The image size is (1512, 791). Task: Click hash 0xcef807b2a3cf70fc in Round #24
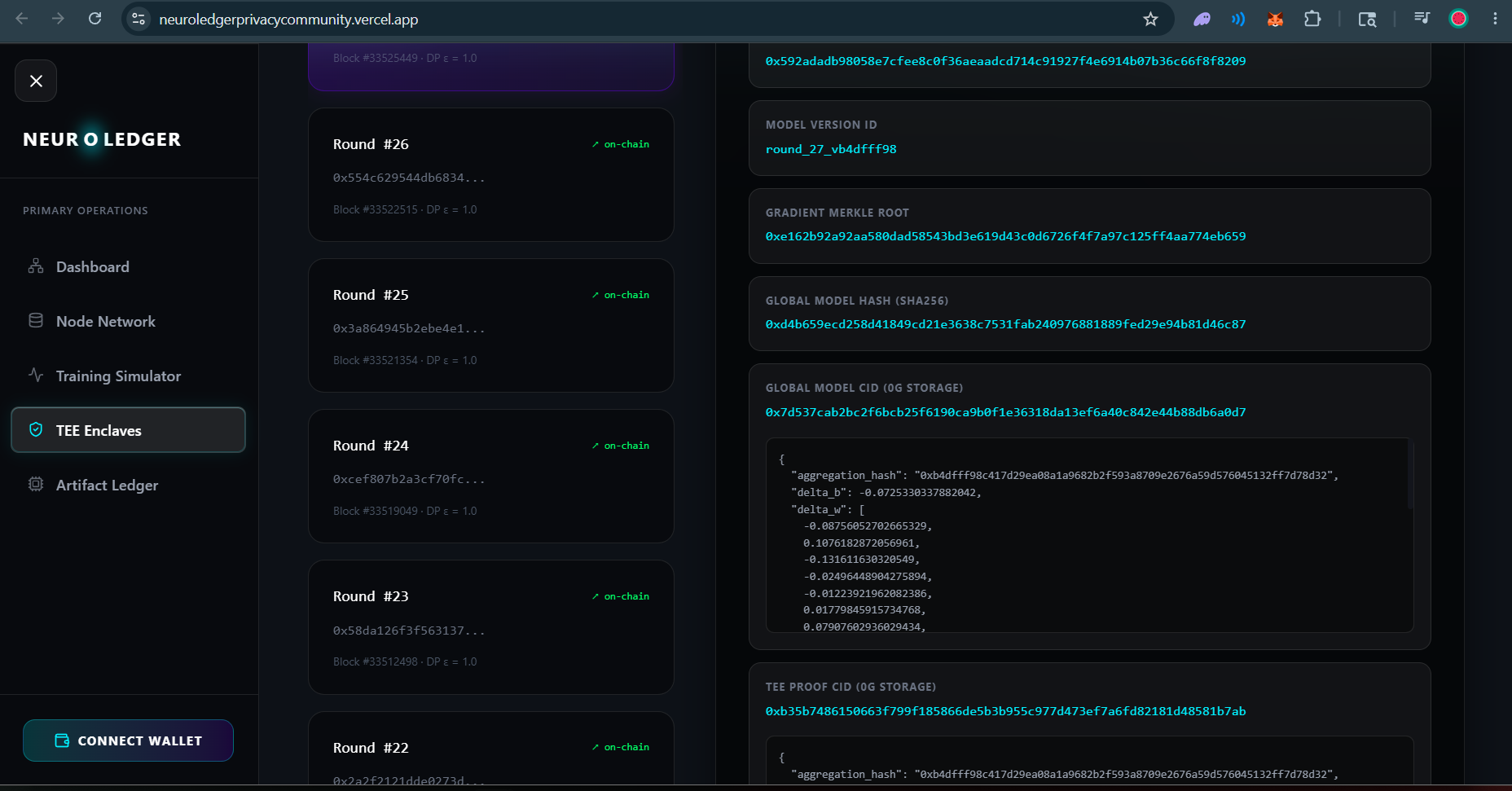click(x=409, y=479)
